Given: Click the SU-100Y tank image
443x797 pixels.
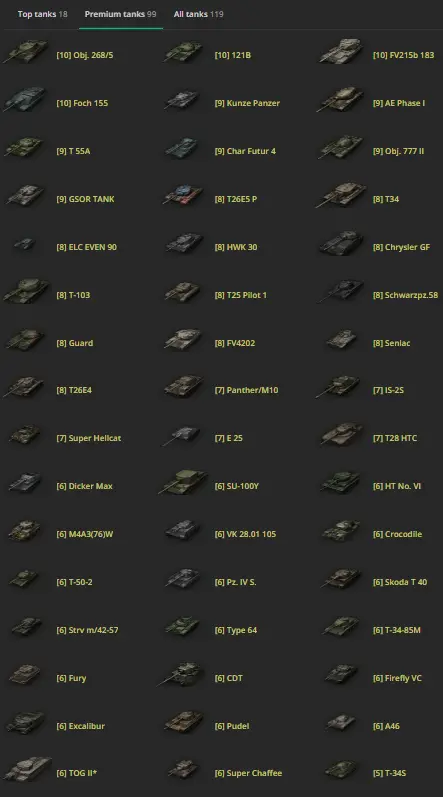Looking at the screenshot, I should 183,483.
